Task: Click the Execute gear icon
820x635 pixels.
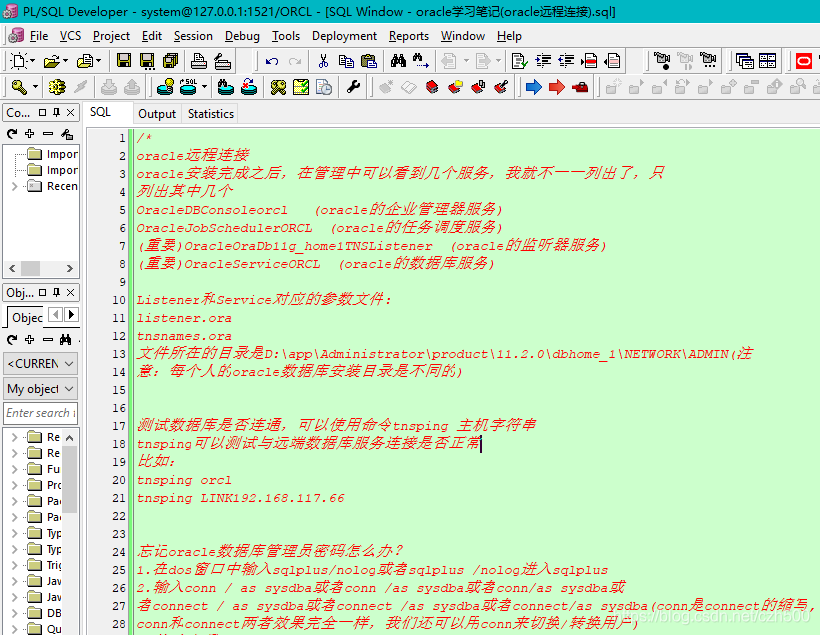Action: (x=56, y=87)
